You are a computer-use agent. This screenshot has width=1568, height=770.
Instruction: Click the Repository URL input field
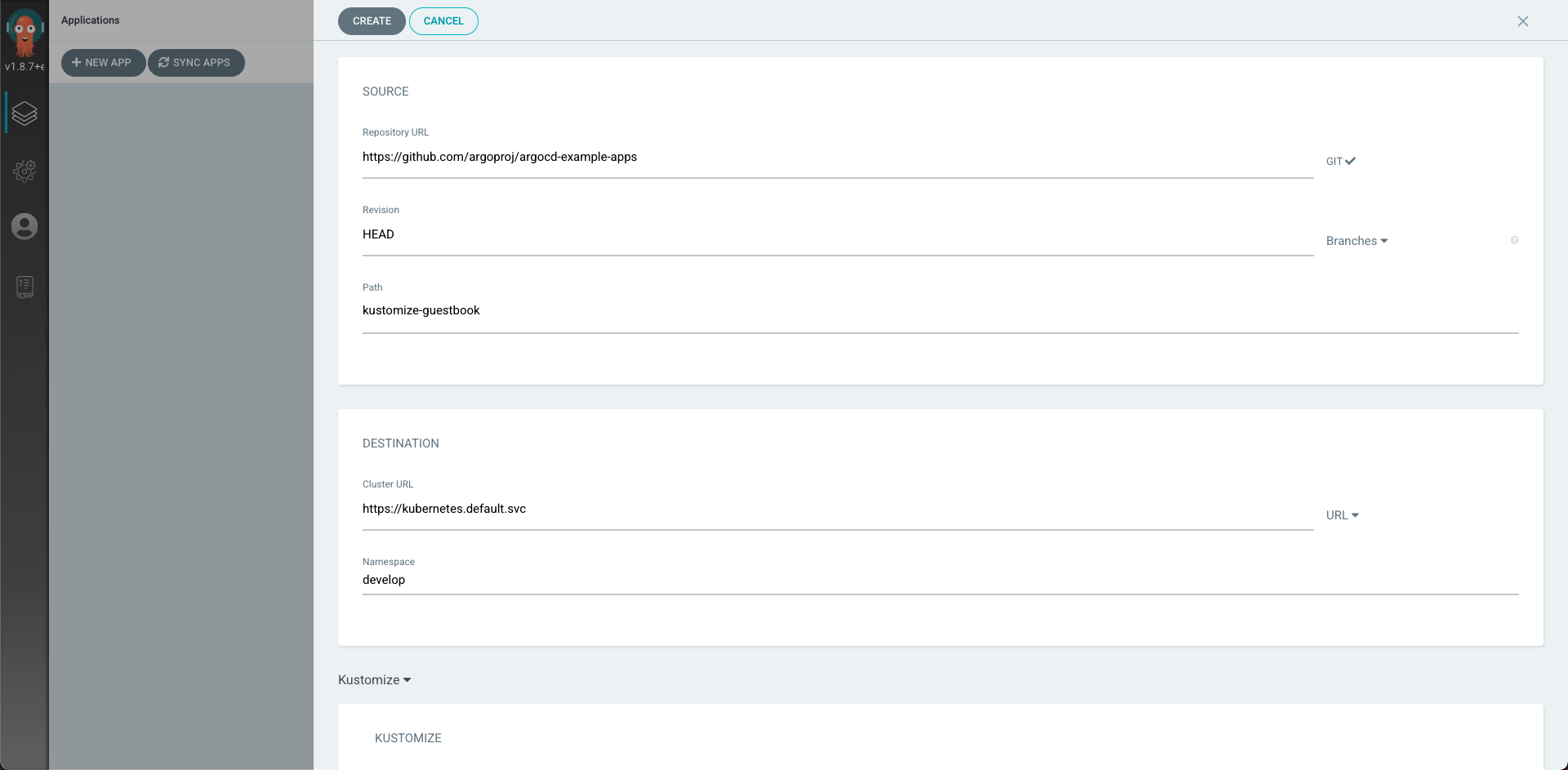click(x=837, y=158)
